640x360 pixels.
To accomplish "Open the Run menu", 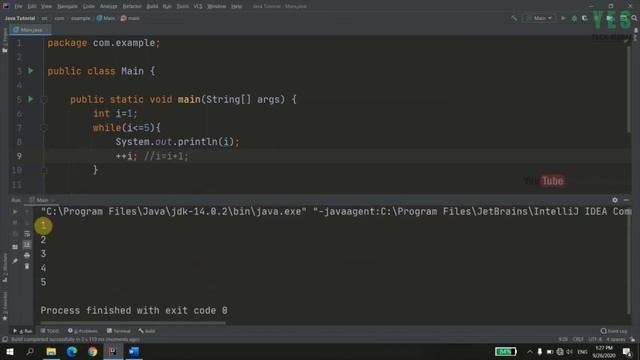I will tap(167, 7).
